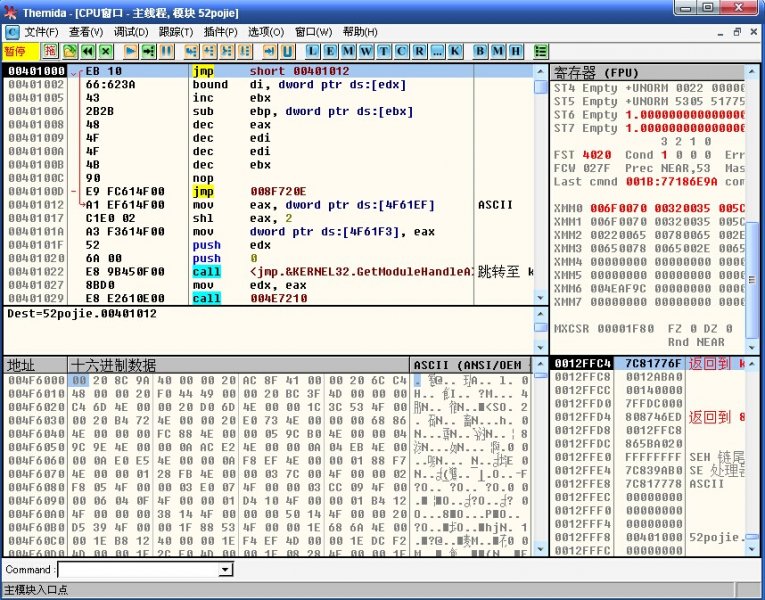Pause execution with the pause icon

tap(167, 51)
